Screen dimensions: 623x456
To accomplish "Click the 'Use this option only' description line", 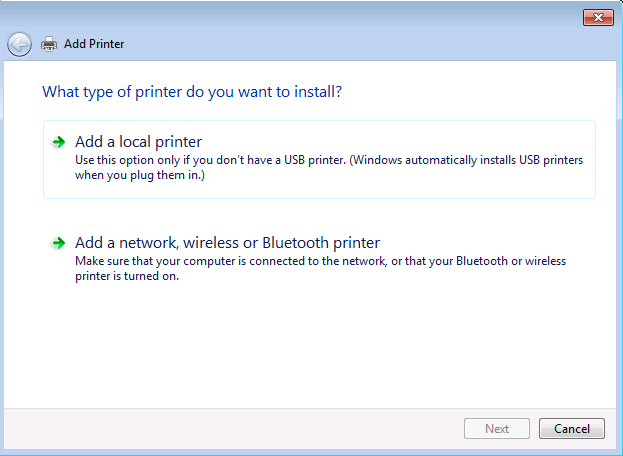I will tap(329, 160).
